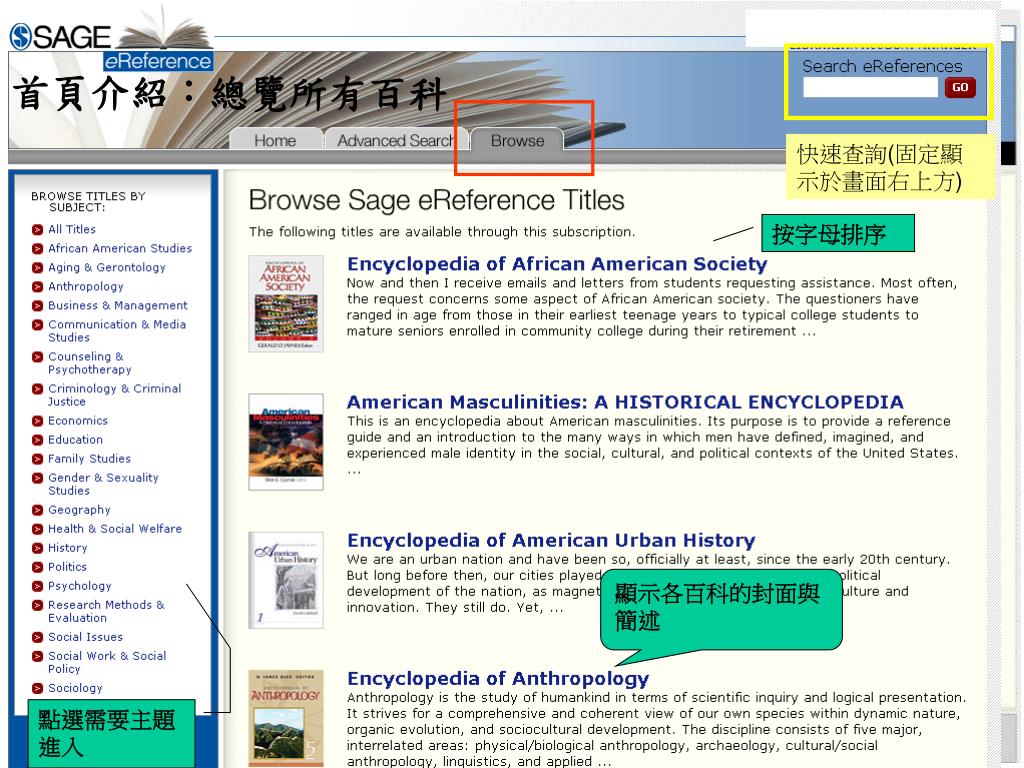
Task: Click the American Masculinities book cover
Action: coord(286,441)
